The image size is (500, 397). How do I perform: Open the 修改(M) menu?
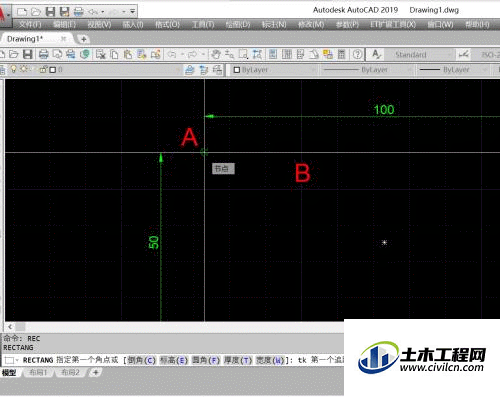tap(311, 24)
